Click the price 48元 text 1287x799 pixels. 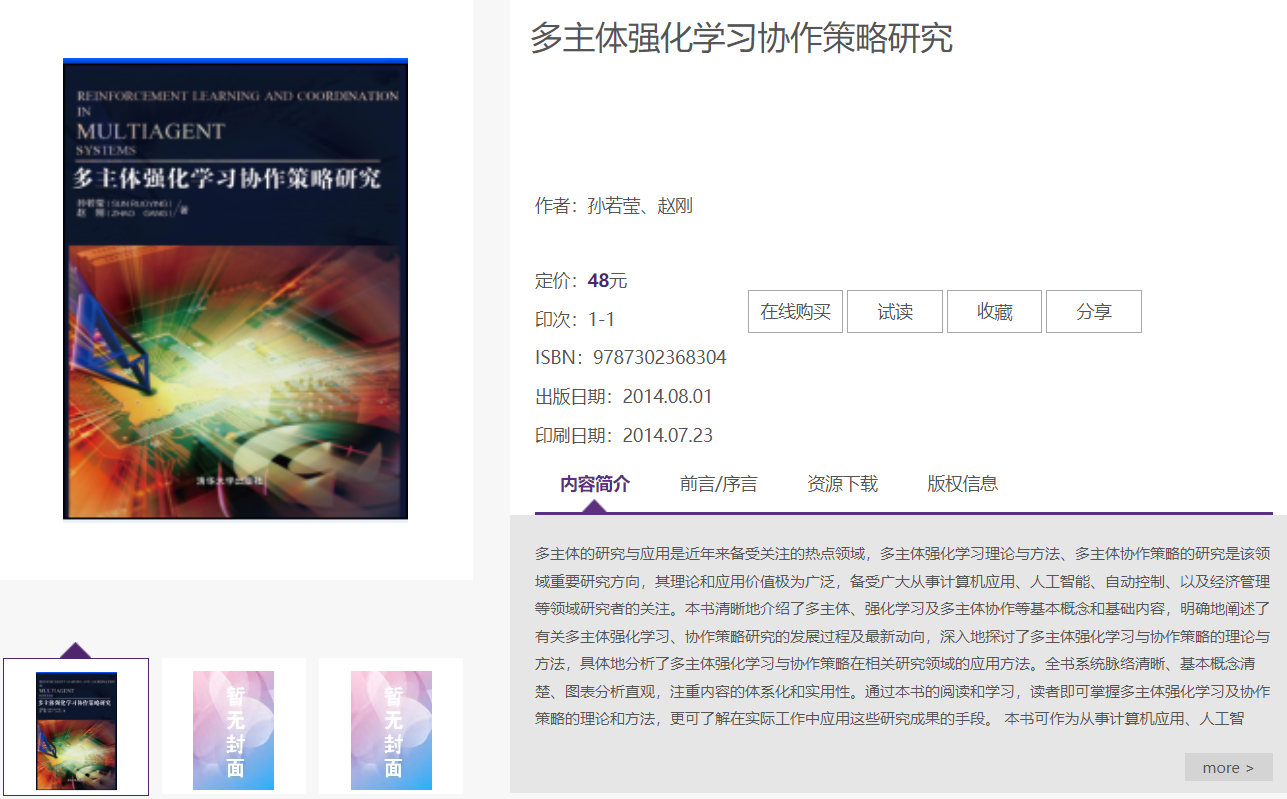coord(608,281)
